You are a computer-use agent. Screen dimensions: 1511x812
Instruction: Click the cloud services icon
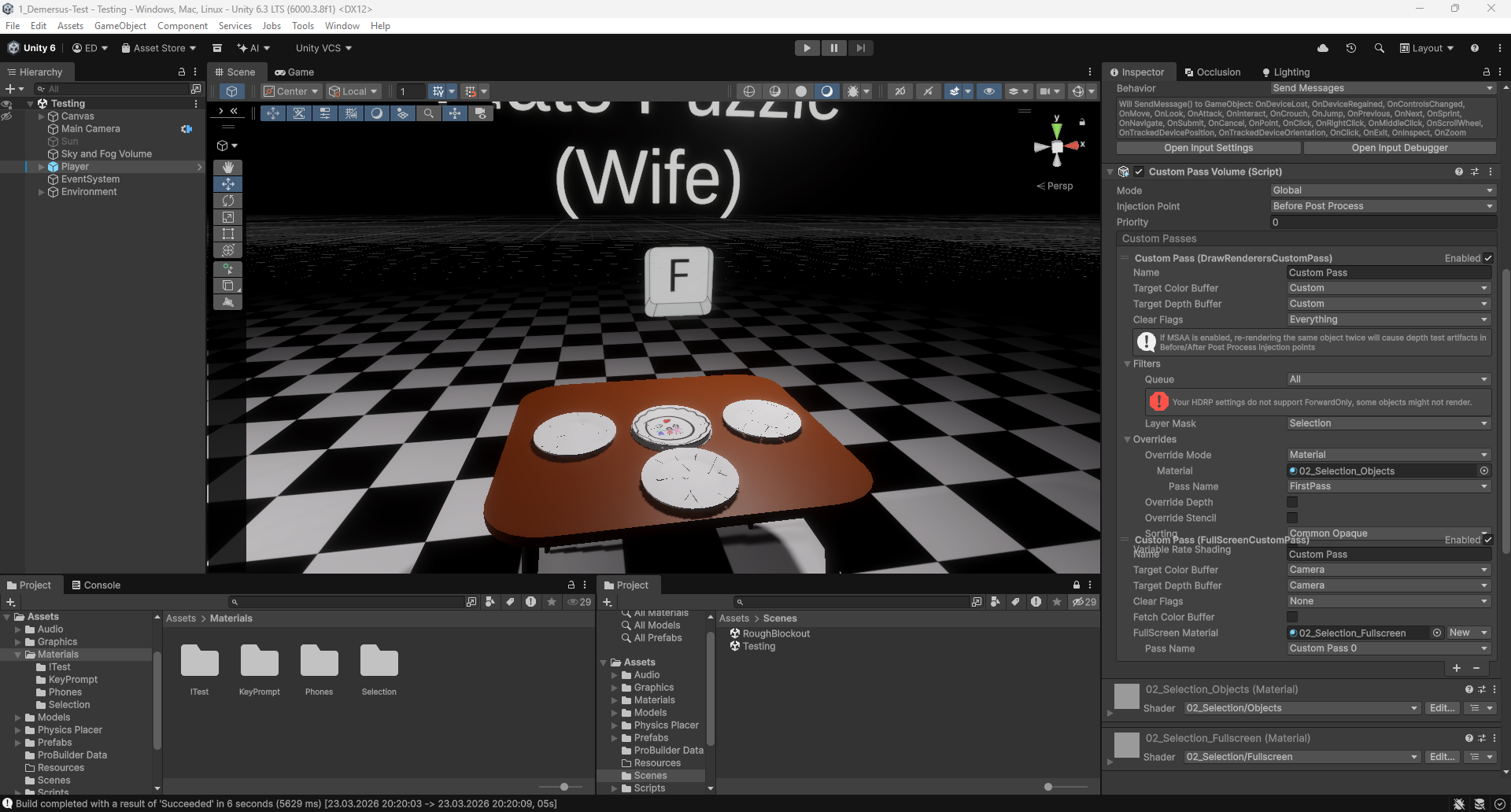[x=1323, y=48]
